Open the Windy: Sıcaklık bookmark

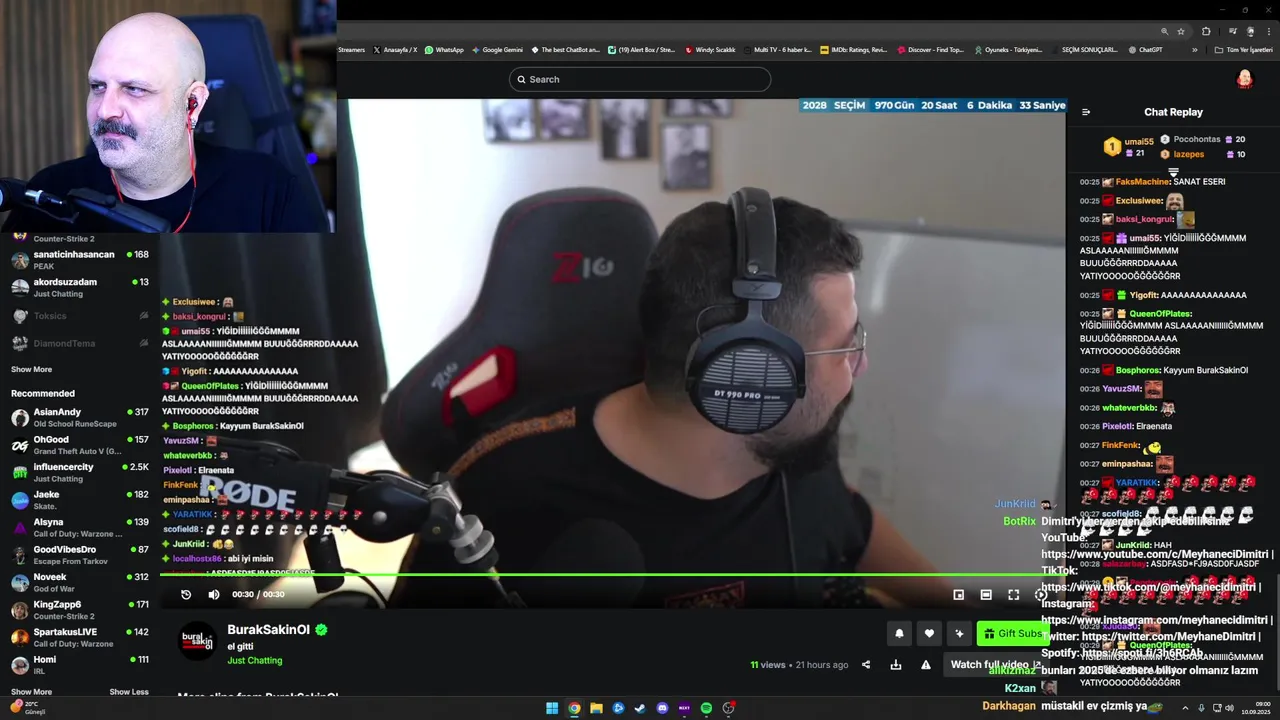click(710, 49)
